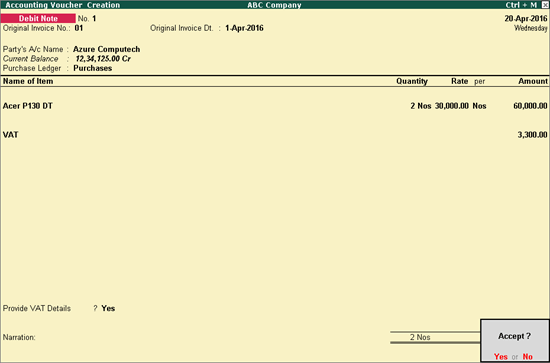Viewport: 550px width, 363px height.
Task: Edit the 2 Nos quantity value
Action: coord(421,106)
